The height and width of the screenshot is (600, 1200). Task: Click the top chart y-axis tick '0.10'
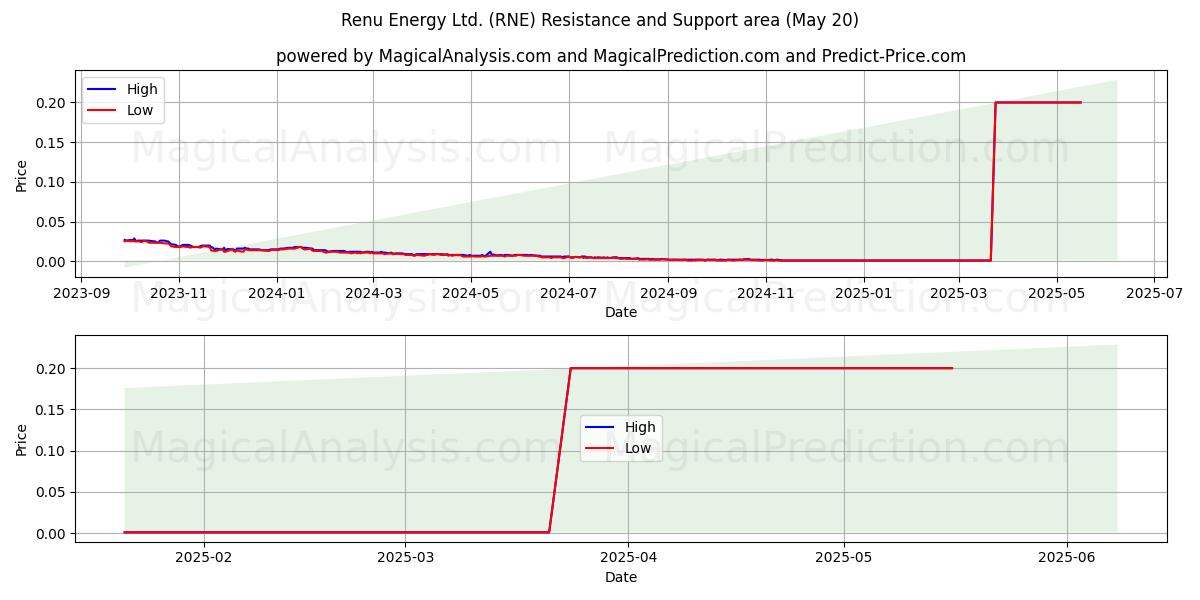click(52, 182)
